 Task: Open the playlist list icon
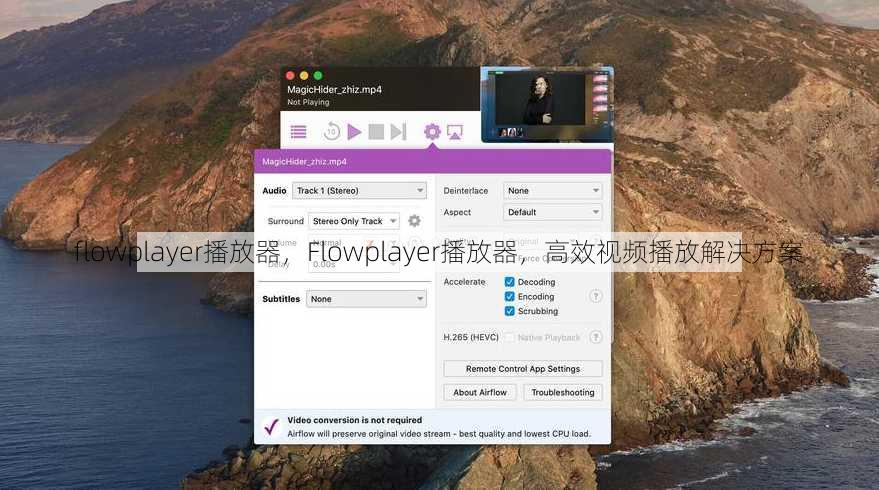298,132
